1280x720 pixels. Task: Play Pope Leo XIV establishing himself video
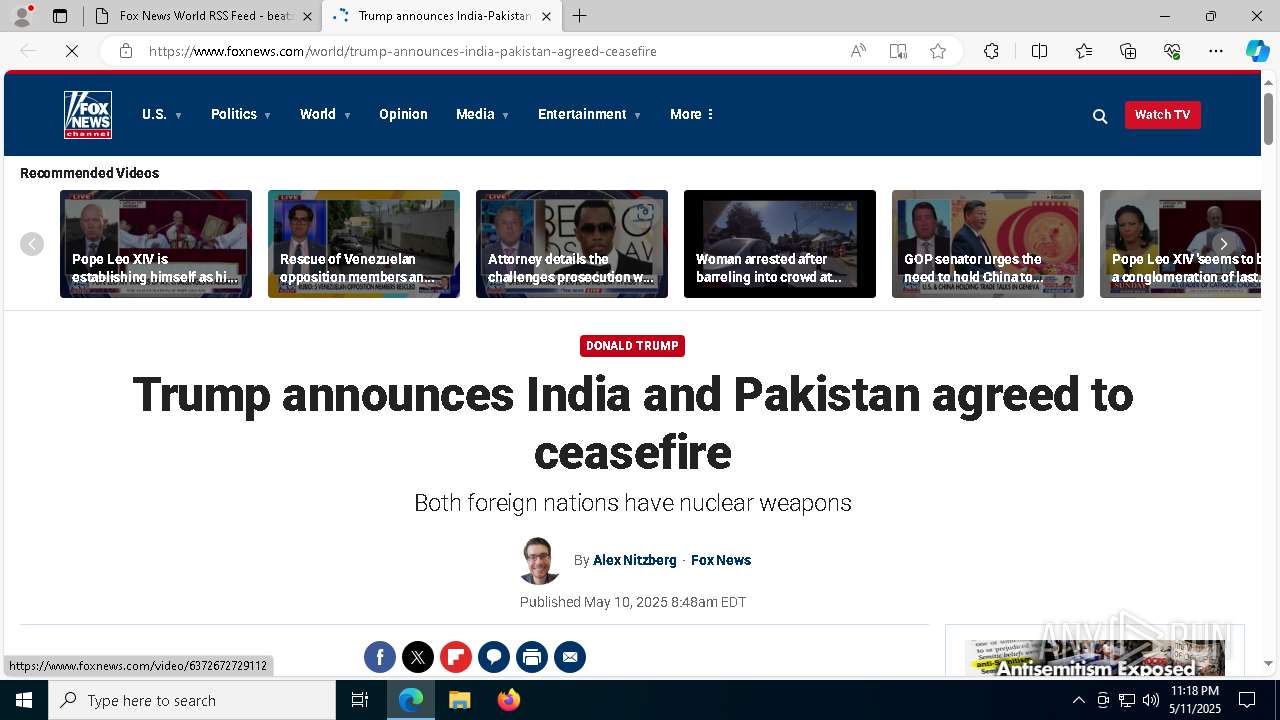(156, 244)
